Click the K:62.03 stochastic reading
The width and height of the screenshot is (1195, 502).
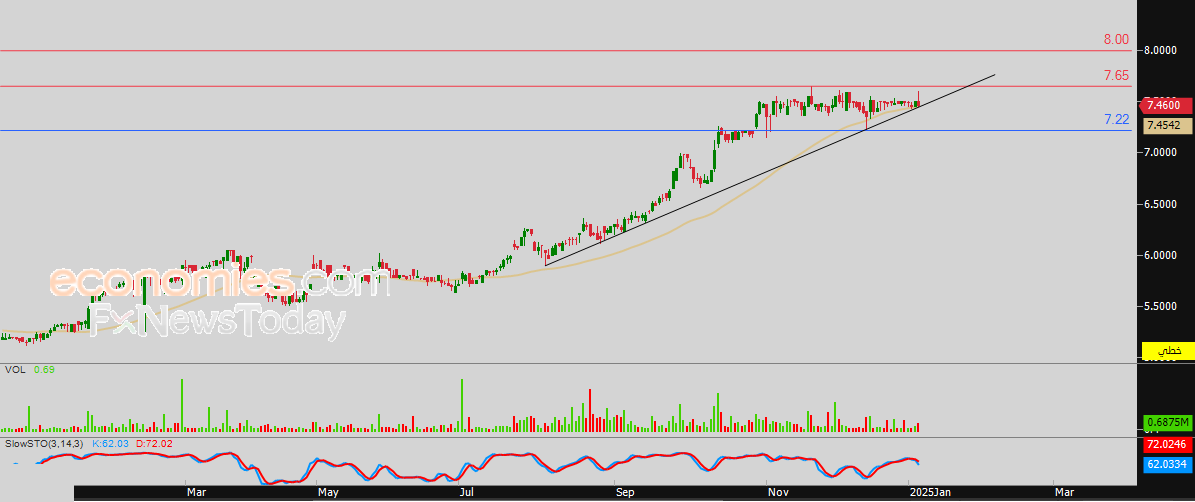[x=111, y=442]
